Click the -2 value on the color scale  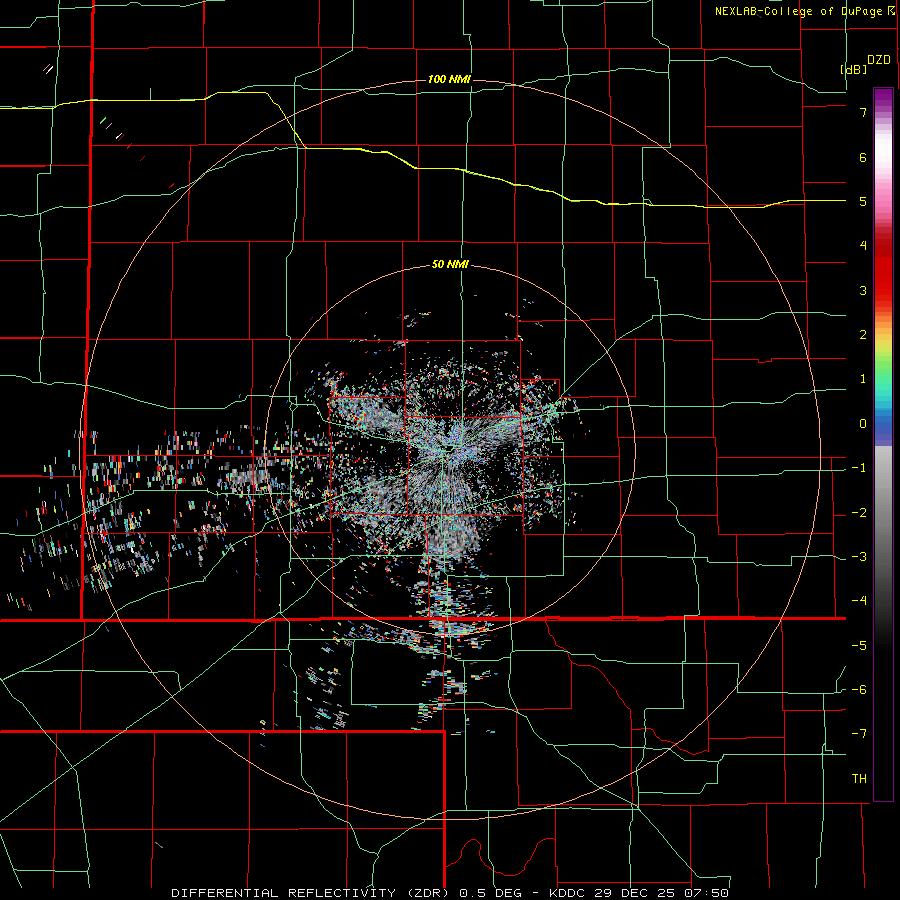point(859,513)
